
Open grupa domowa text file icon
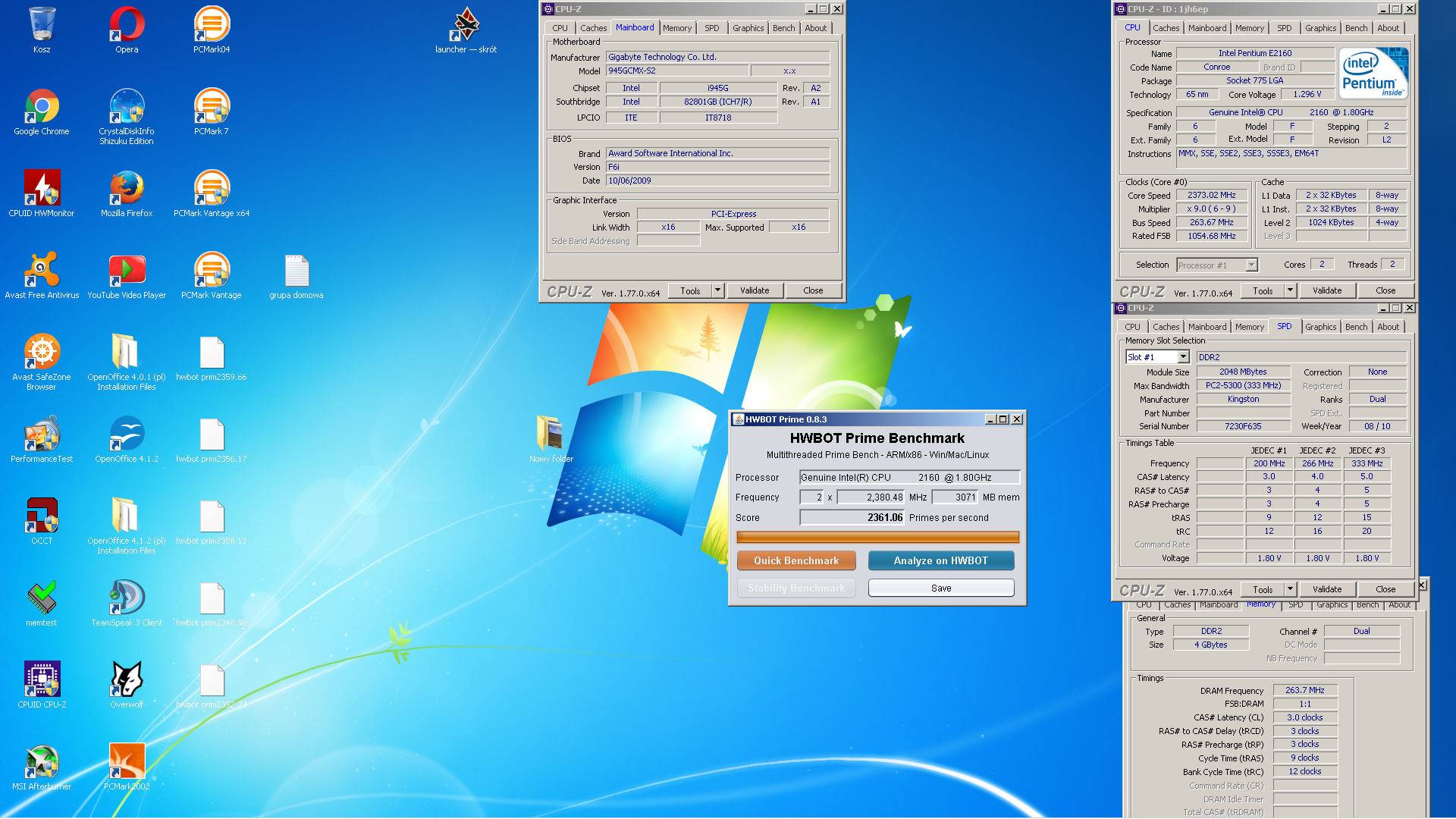point(297,276)
